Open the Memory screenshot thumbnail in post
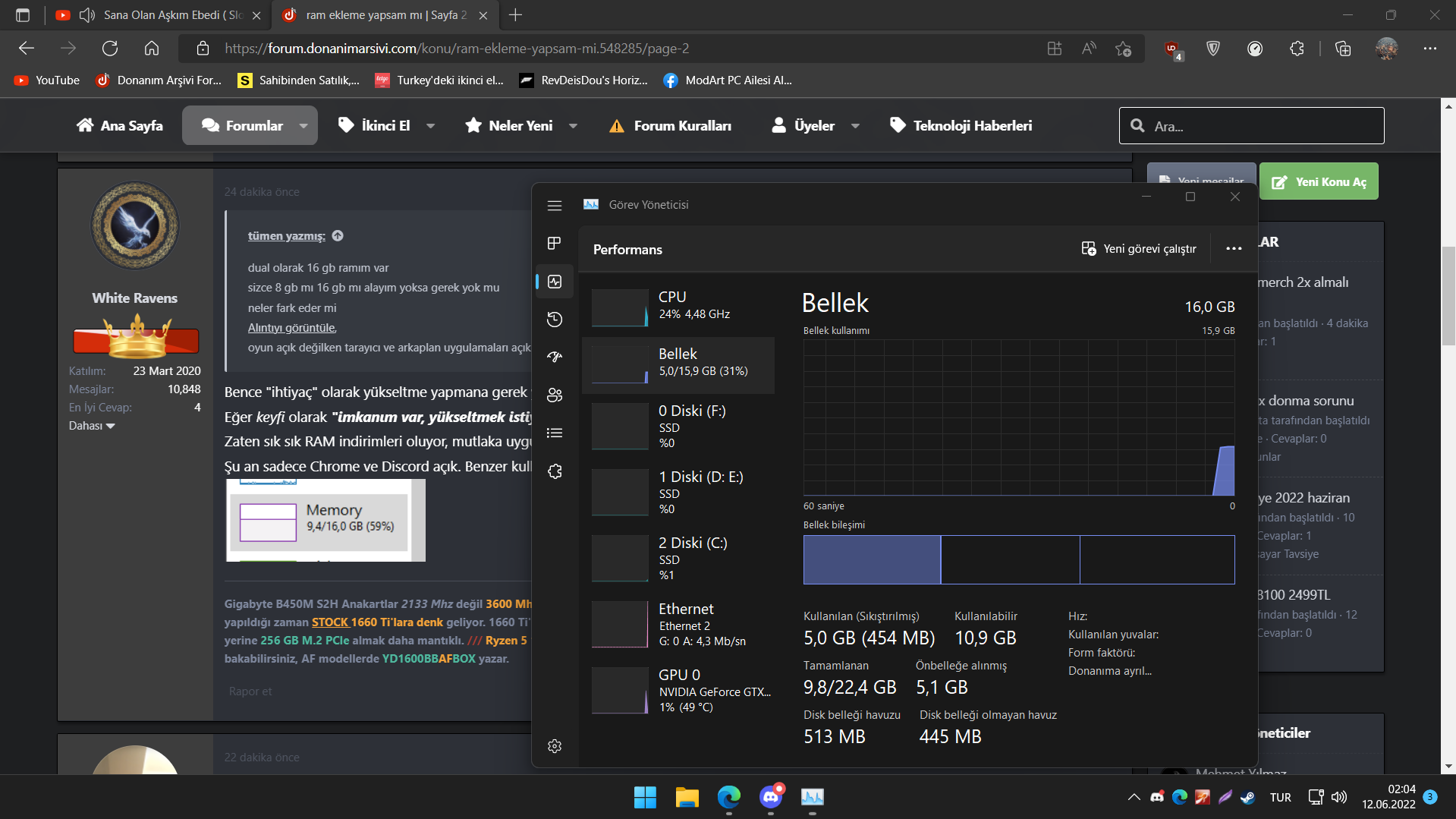 [325, 520]
